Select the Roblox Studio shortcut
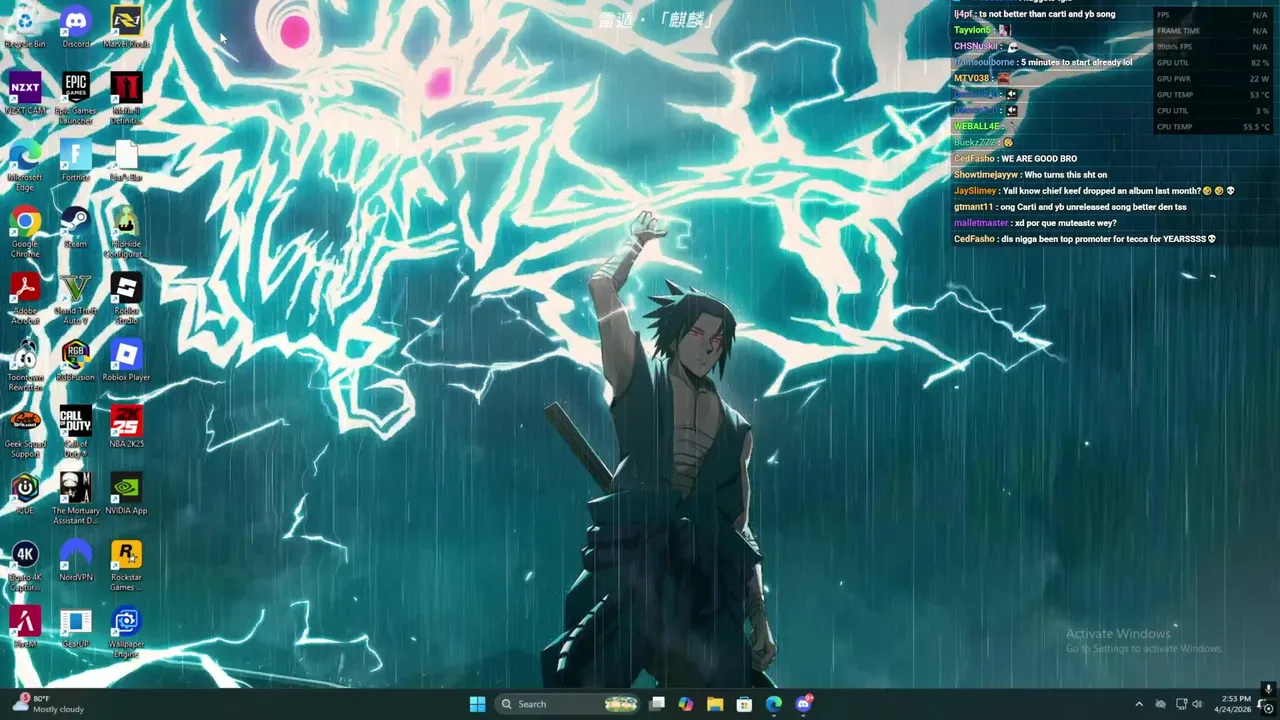Screen dimensions: 1280x720 click(x=126, y=298)
